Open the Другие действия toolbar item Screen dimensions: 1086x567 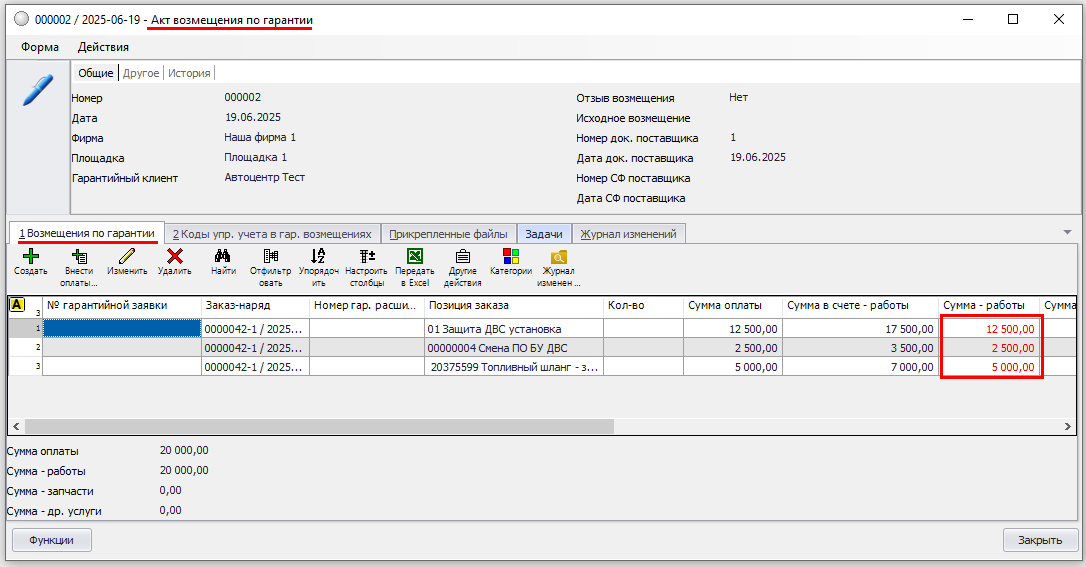click(x=462, y=257)
